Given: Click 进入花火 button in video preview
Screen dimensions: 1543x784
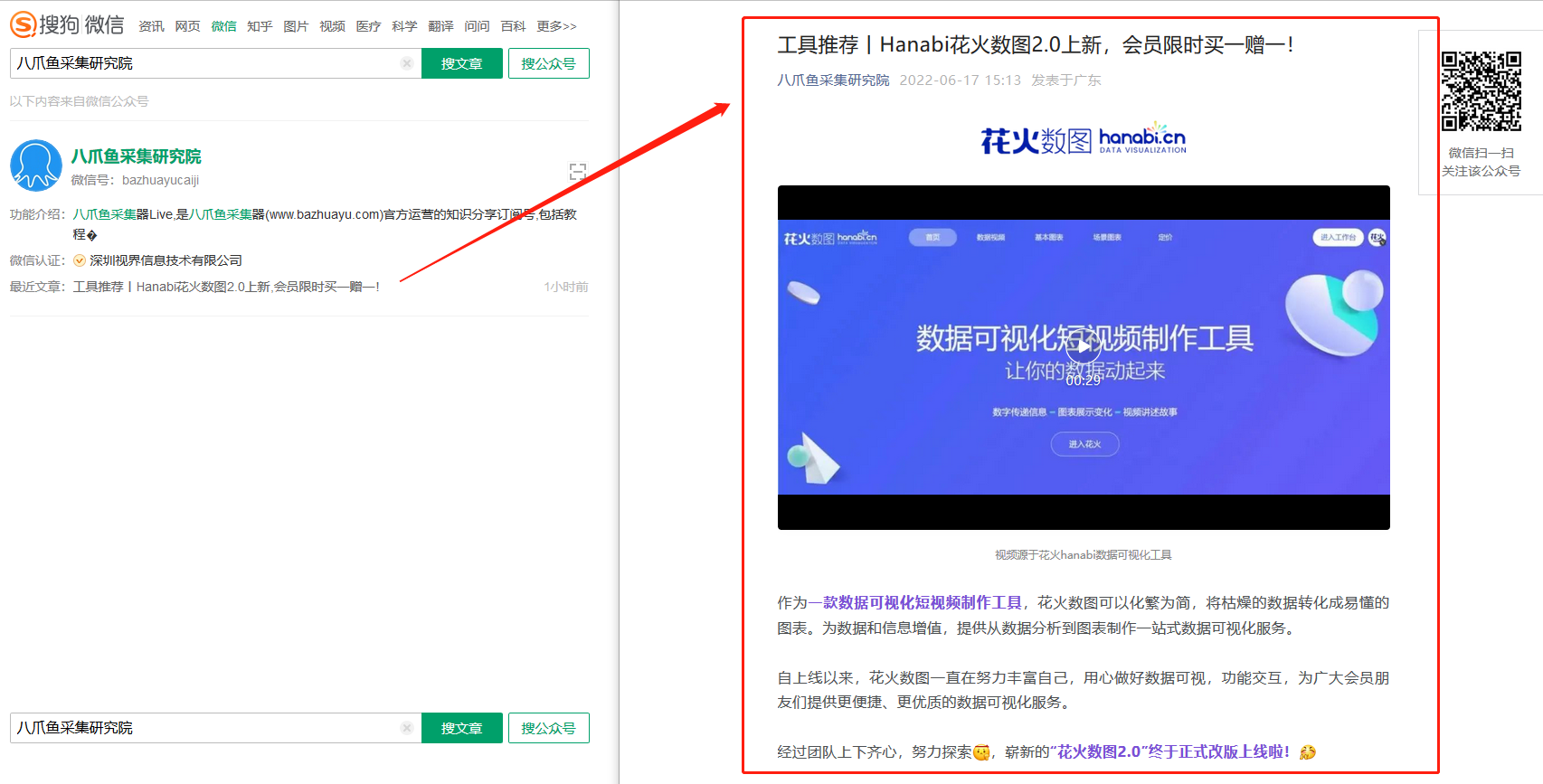Looking at the screenshot, I should pos(1084,444).
